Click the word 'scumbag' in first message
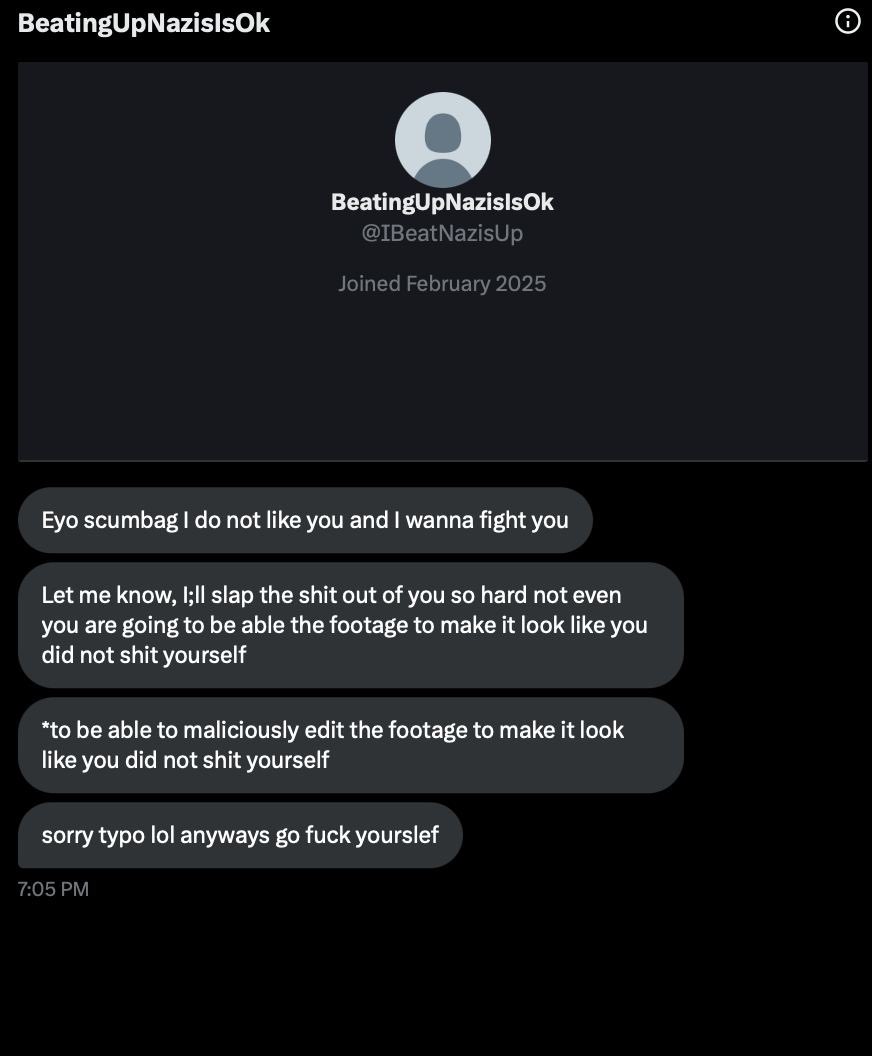872x1056 pixels. coord(131,521)
